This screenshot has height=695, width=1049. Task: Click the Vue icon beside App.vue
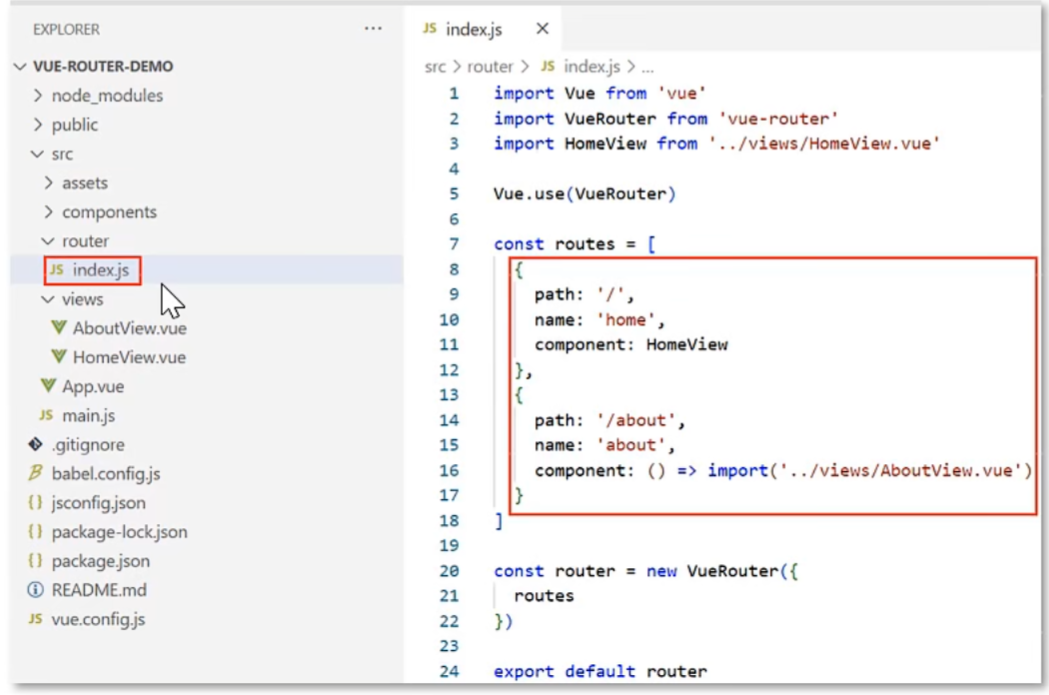pos(48,386)
